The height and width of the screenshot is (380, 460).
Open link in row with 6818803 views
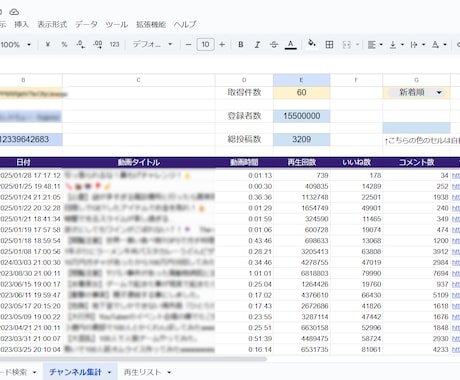[456, 273]
